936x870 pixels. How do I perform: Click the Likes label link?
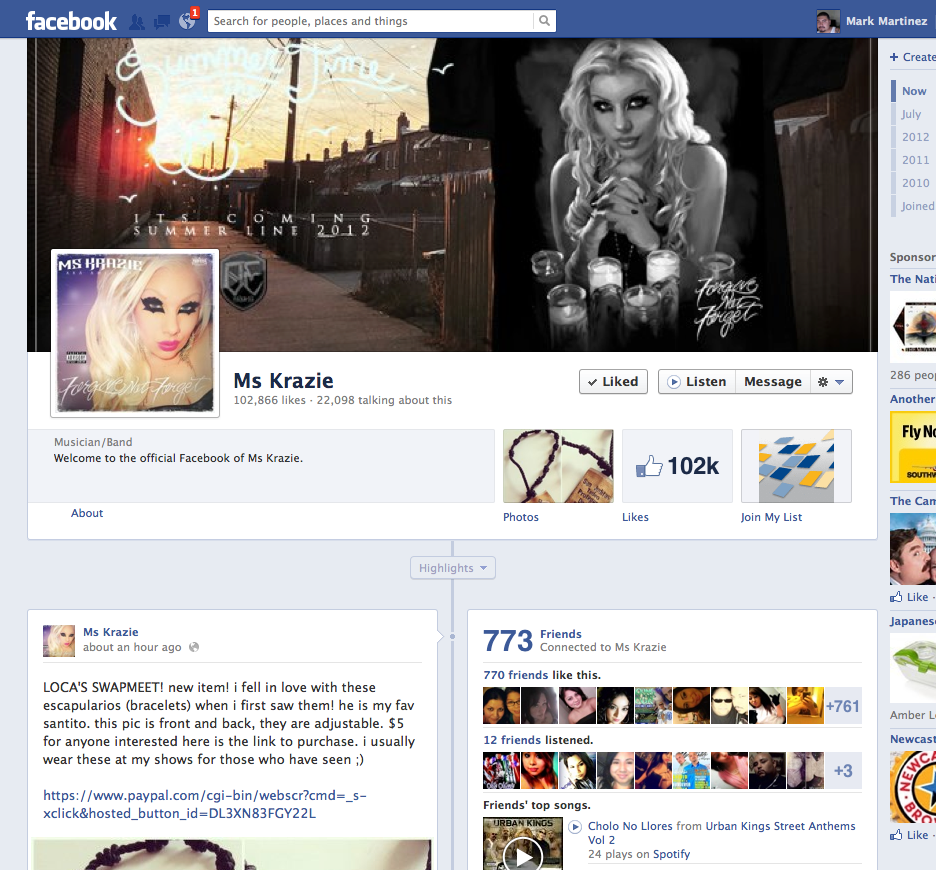[x=635, y=517]
